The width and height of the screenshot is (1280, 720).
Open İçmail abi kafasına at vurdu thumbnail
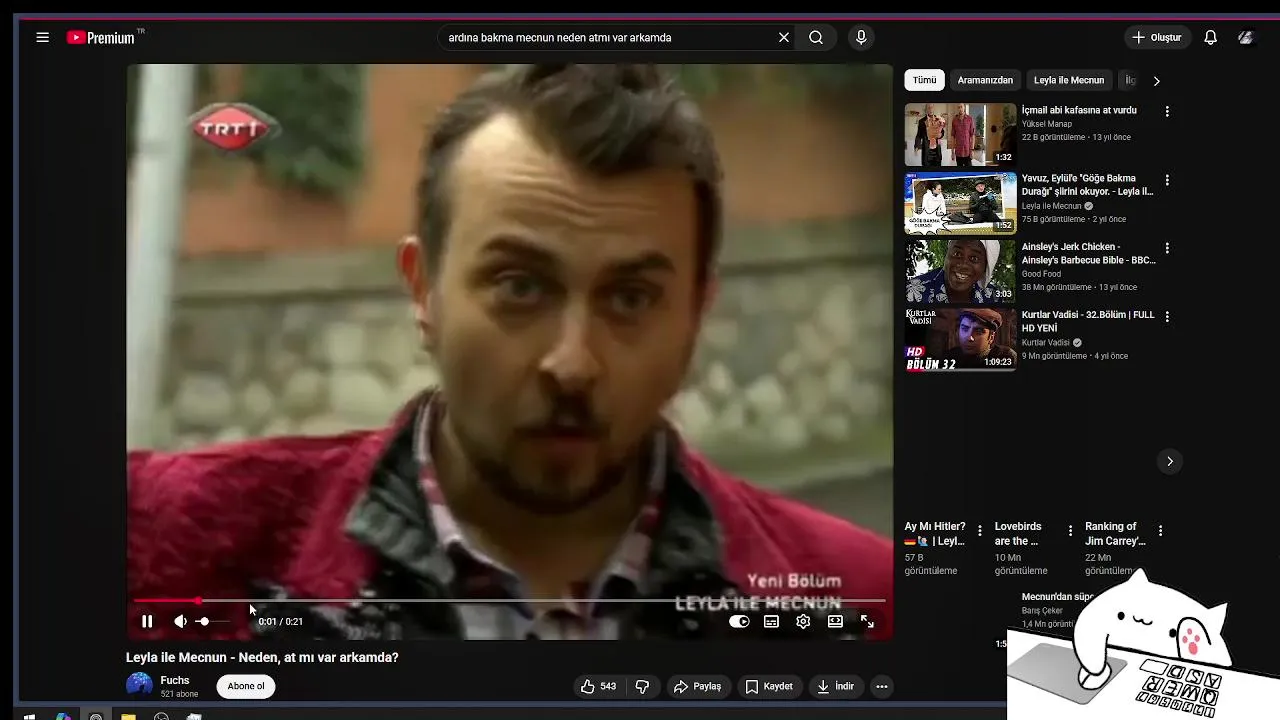[x=960, y=135]
